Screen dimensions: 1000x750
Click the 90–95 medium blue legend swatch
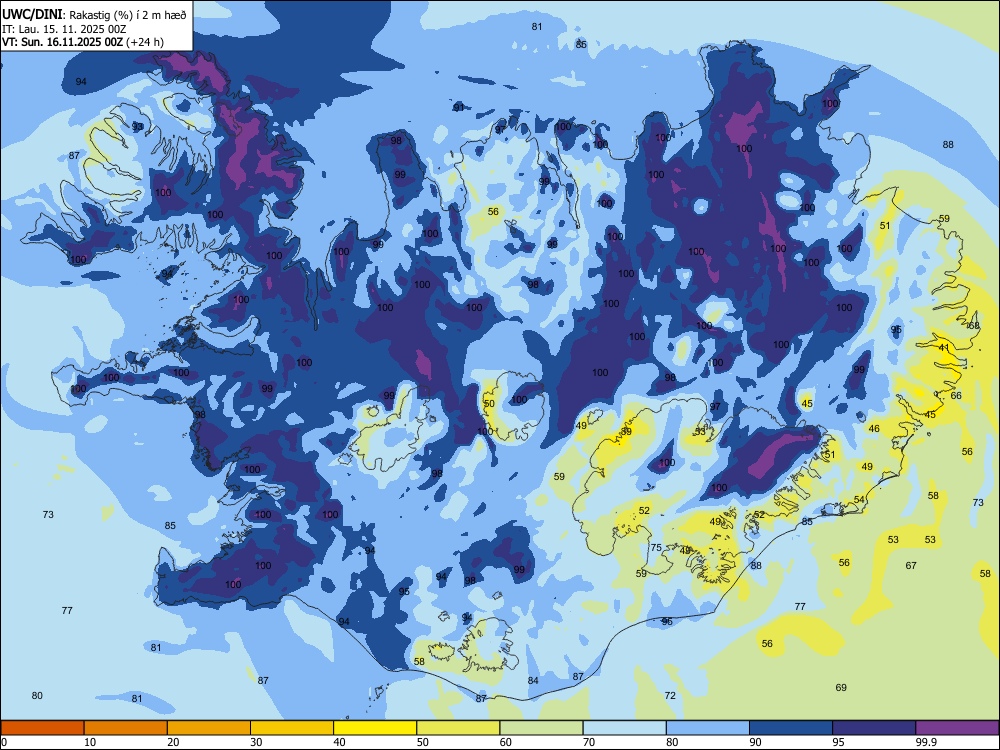(x=791, y=728)
